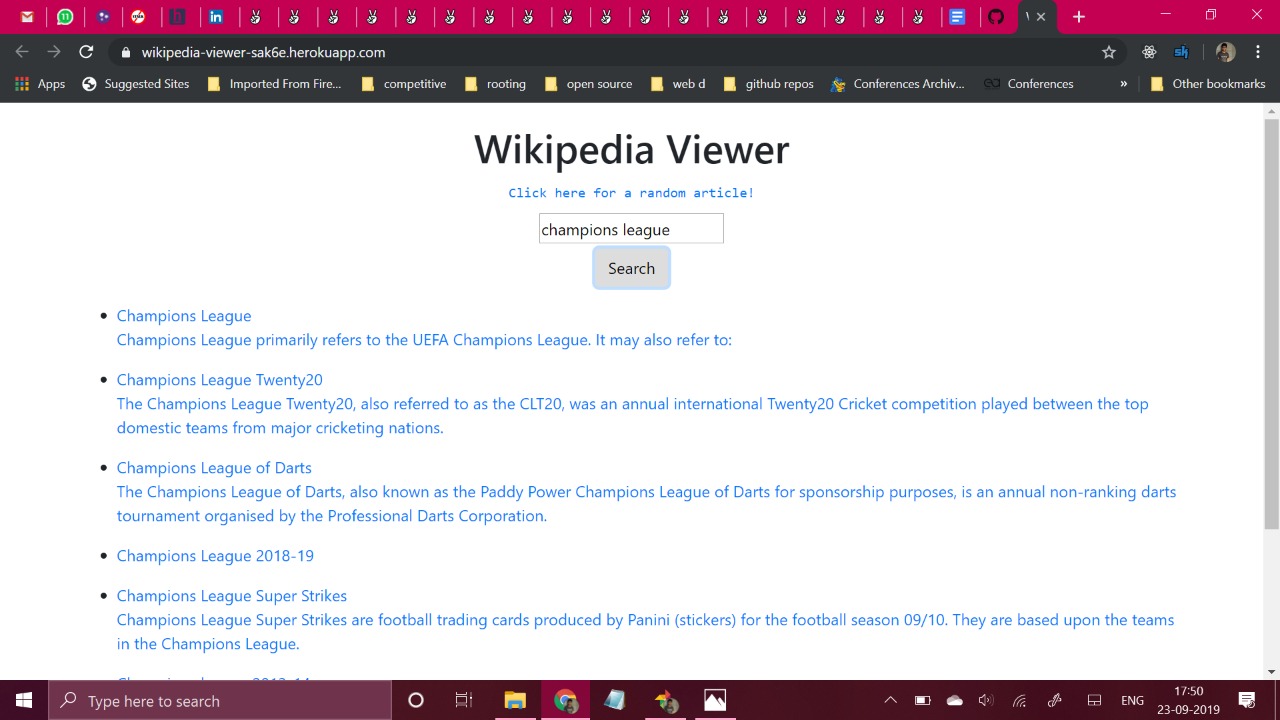The image size is (1280, 720).
Task: Switch to the Google Docs tab
Action: click(x=957, y=17)
